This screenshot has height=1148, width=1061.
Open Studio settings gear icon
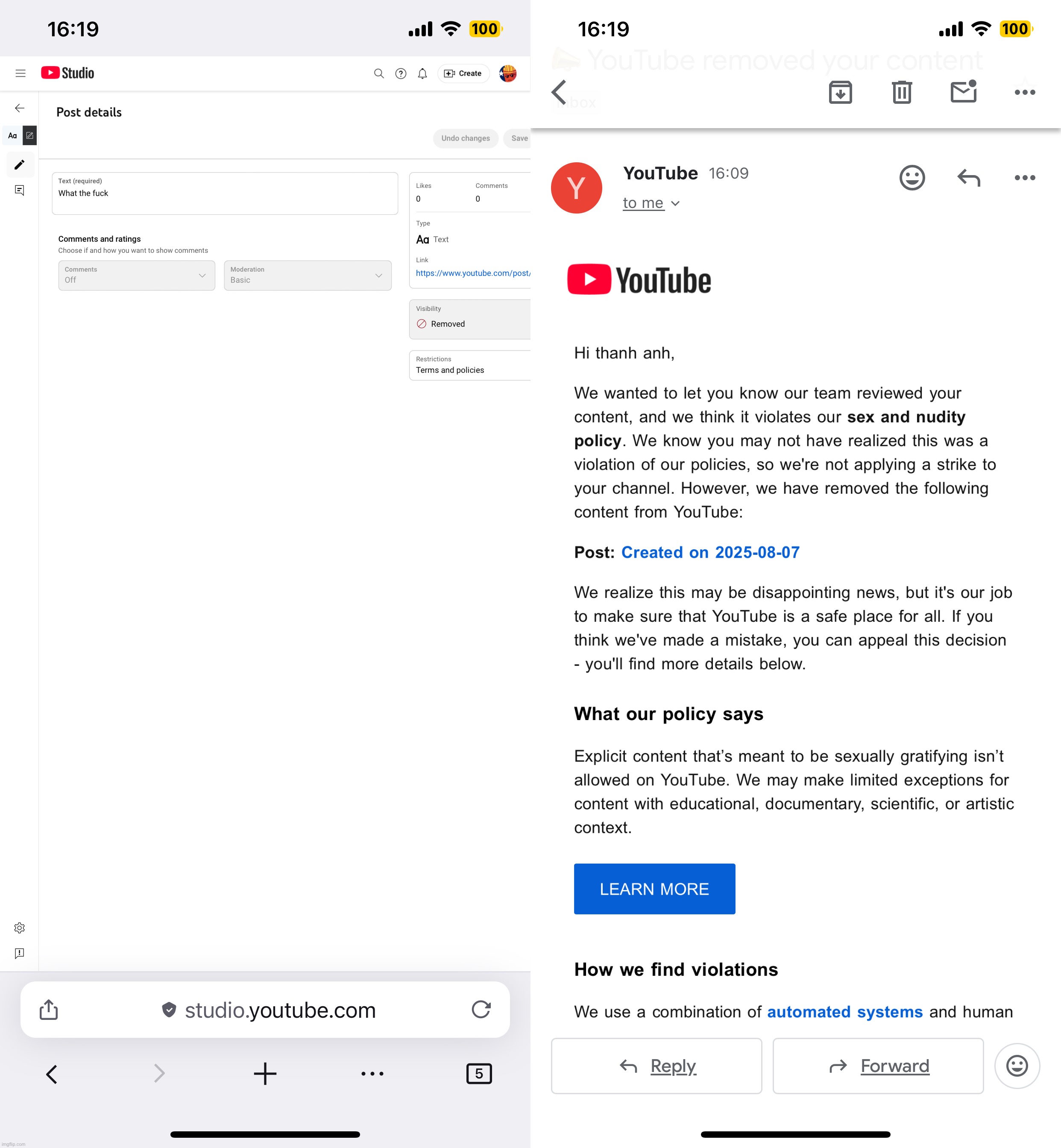tap(20, 928)
